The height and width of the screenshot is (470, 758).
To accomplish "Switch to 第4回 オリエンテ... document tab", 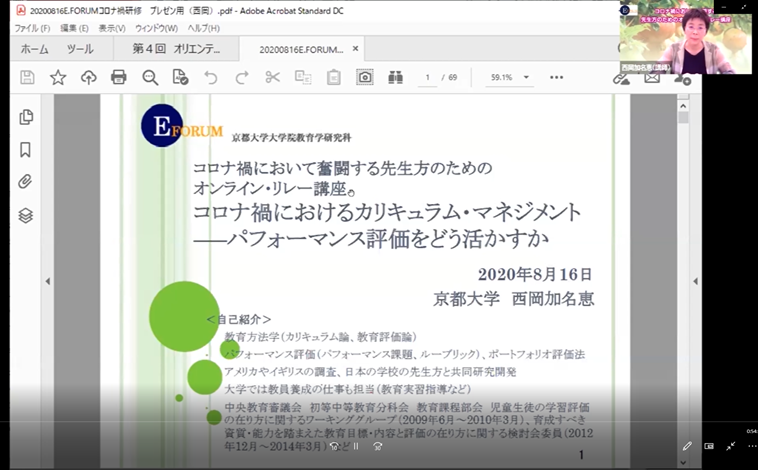I will (x=176, y=49).
